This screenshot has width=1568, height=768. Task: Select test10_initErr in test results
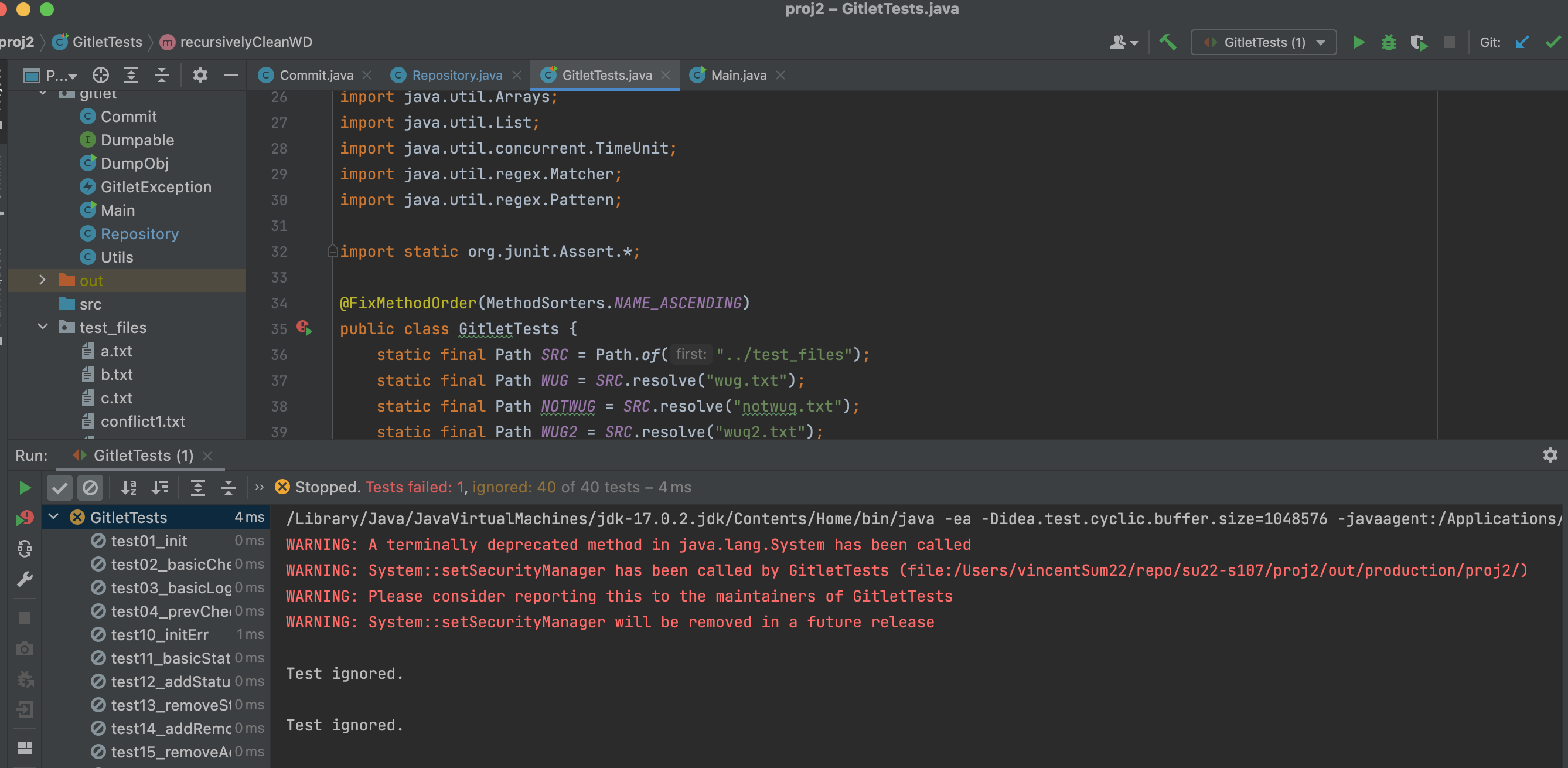(x=159, y=634)
